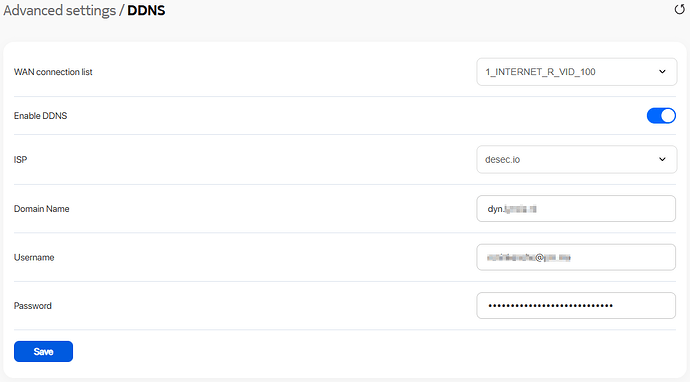Image resolution: width=690 pixels, height=382 pixels.
Task: Click the Enable DDNS label
Action: pos(40,116)
